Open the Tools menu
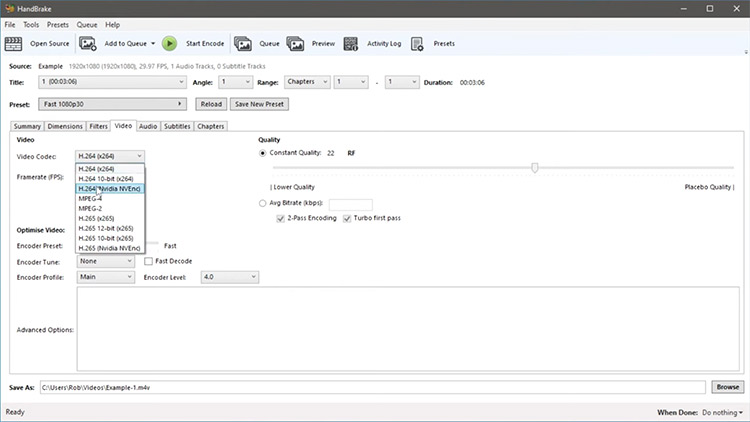The width and height of the screenshot is (750, 422). tap(31, 25)
